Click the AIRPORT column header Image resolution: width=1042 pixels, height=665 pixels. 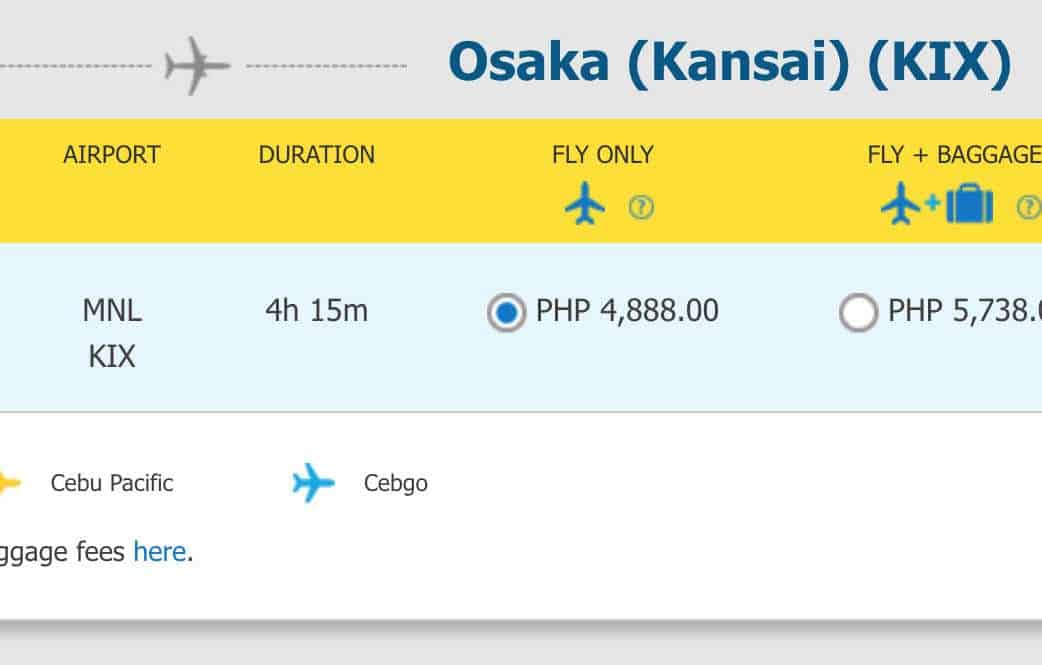coord(112,155)
